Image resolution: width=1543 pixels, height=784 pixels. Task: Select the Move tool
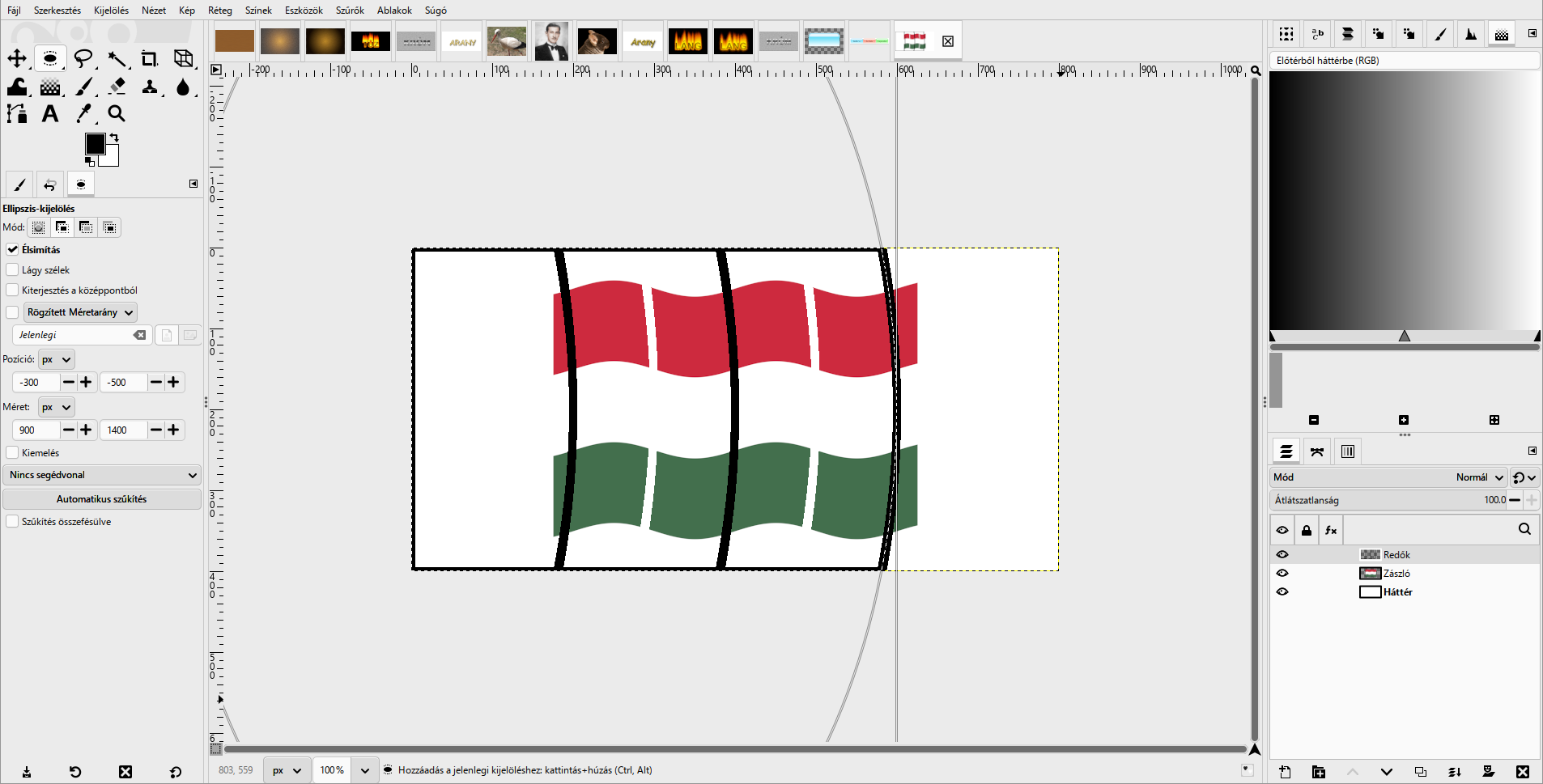pyautogui.click(x=17, y=58)
